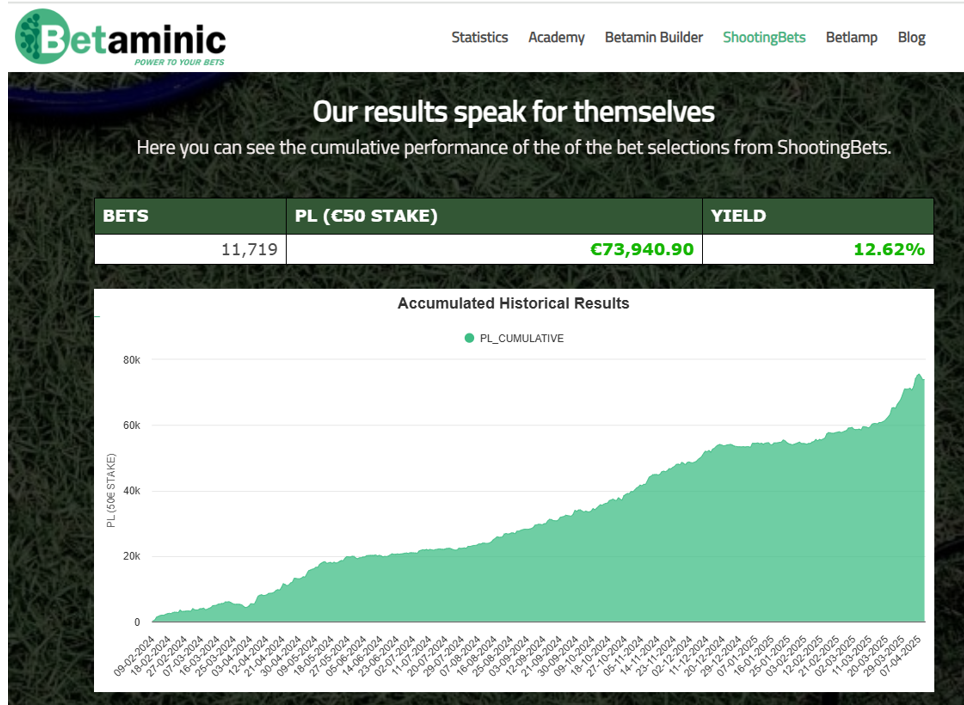Select the 11,719 bets value
This screenshot has height=705, width=964.
pos(249,249)
